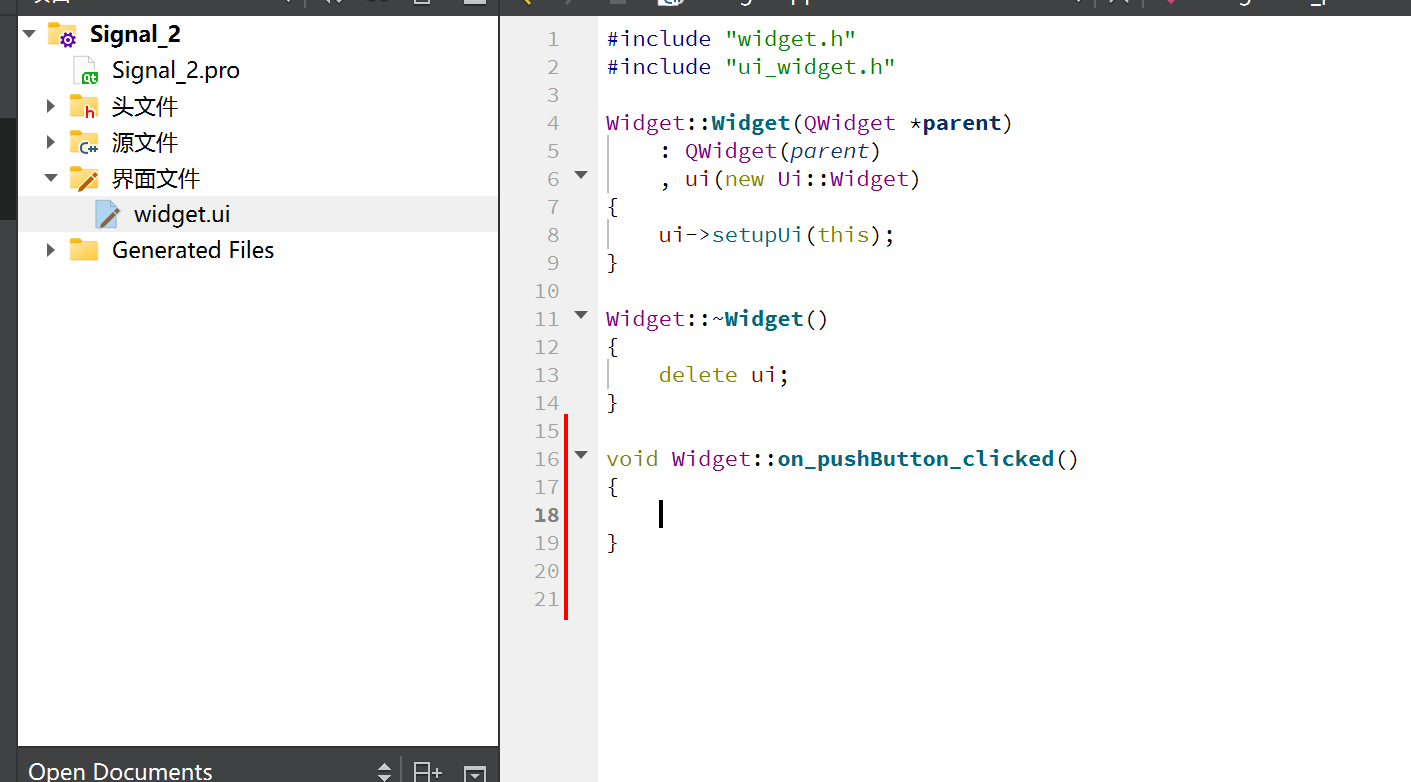Open the Open Documents view selector dropdown
Image resolution: width=1411 pixels, height=782 pixels.
pyautogui.click(x=384, y=771)
